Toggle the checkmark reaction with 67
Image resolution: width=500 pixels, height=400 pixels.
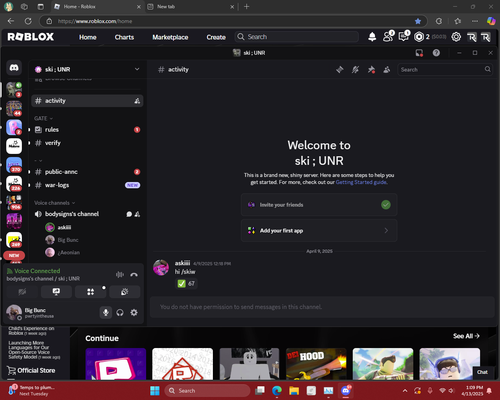pos(187,284)
